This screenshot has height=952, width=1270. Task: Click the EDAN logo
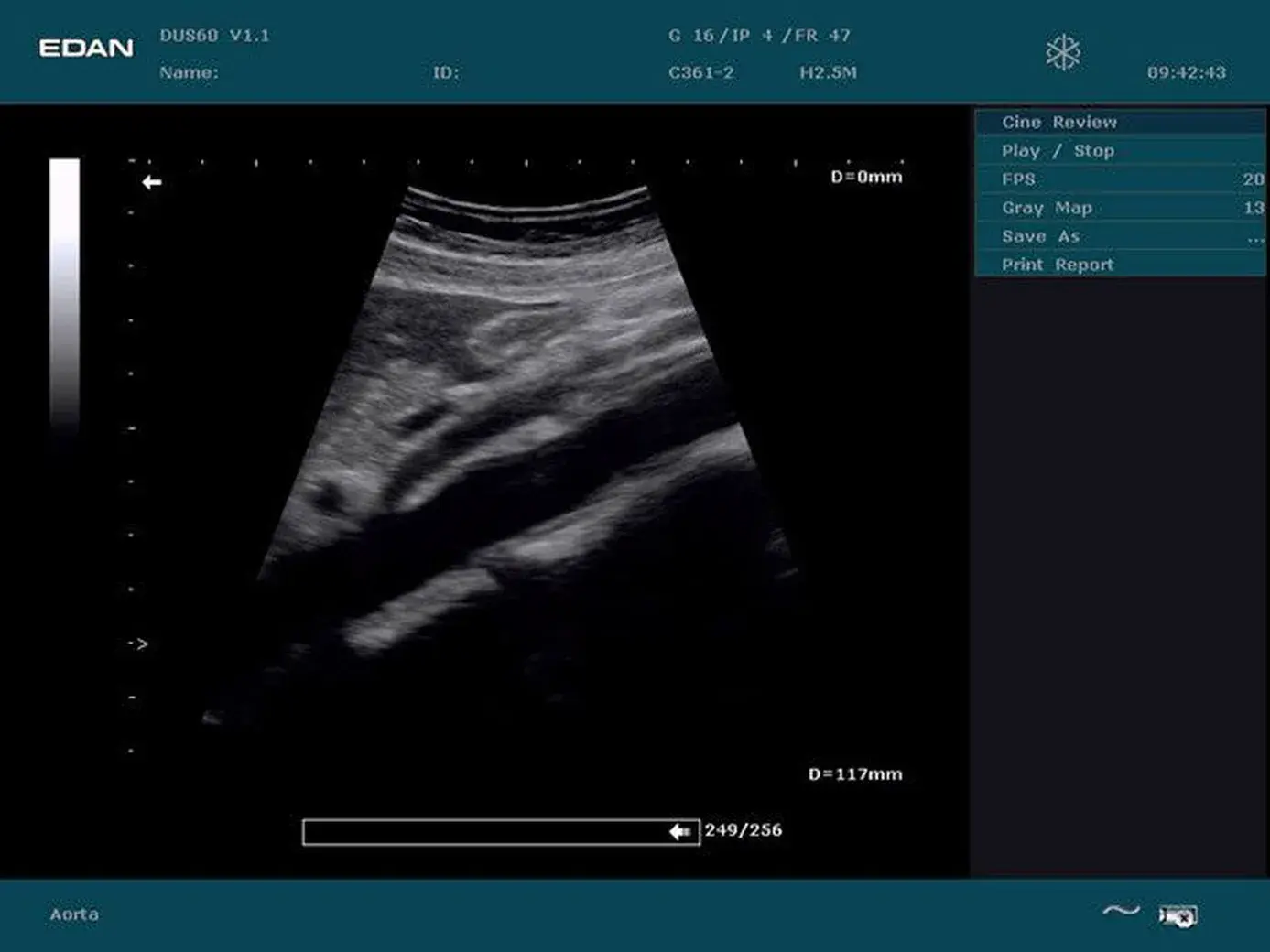[x=86, y=48]
